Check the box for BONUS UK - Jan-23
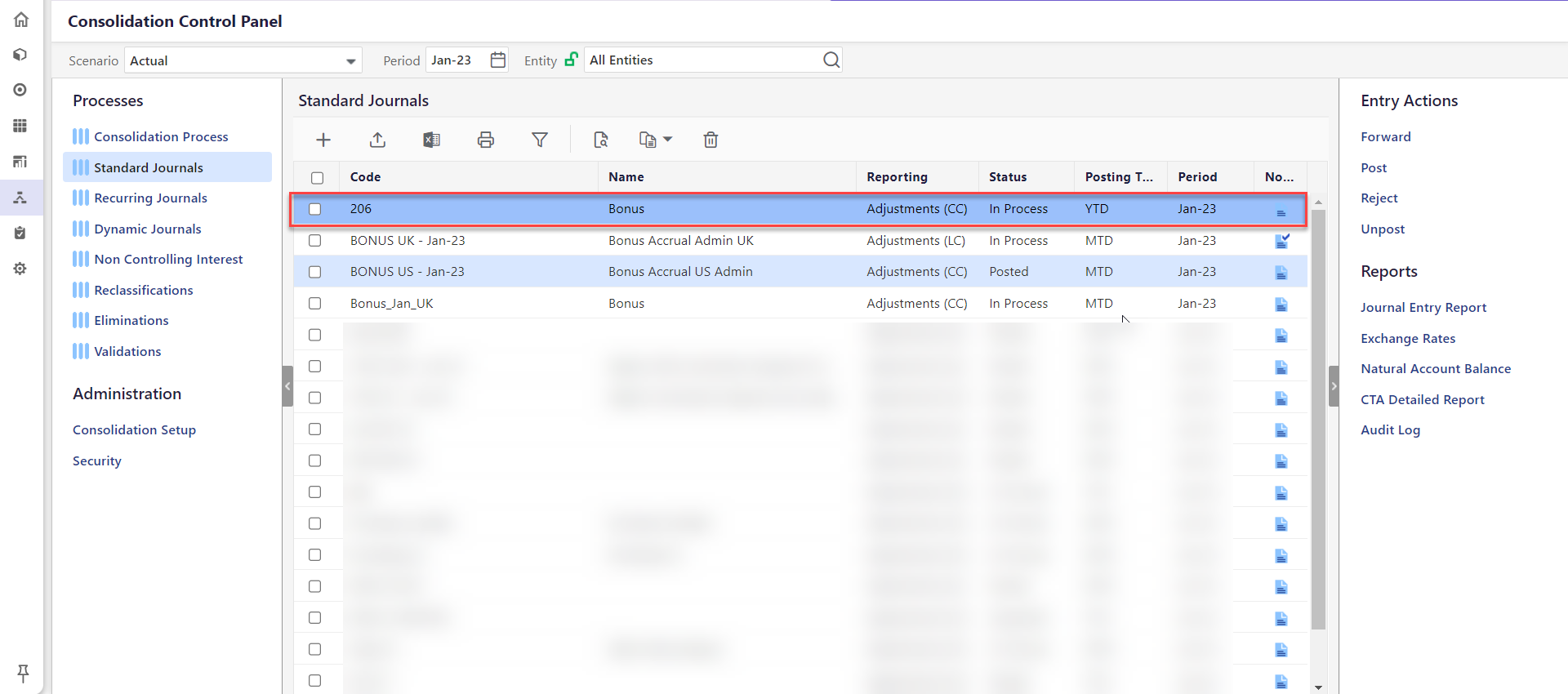 point(314,241)
